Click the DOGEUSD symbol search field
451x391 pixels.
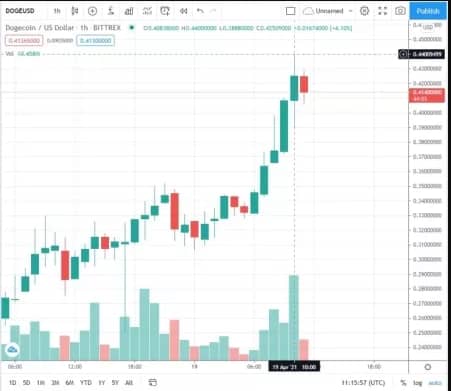20,11
